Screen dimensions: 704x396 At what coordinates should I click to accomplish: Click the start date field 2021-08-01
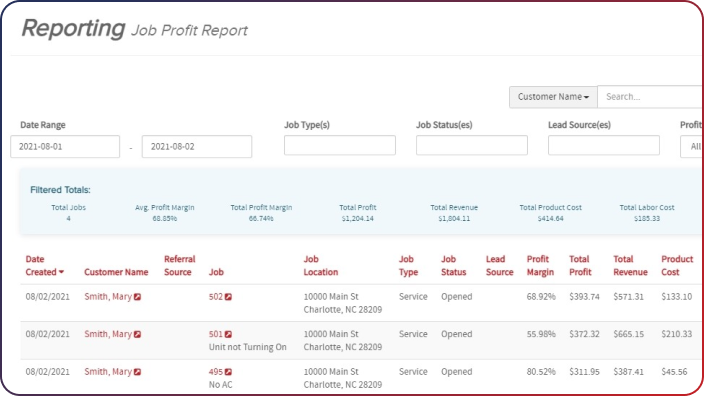[65, 147]
